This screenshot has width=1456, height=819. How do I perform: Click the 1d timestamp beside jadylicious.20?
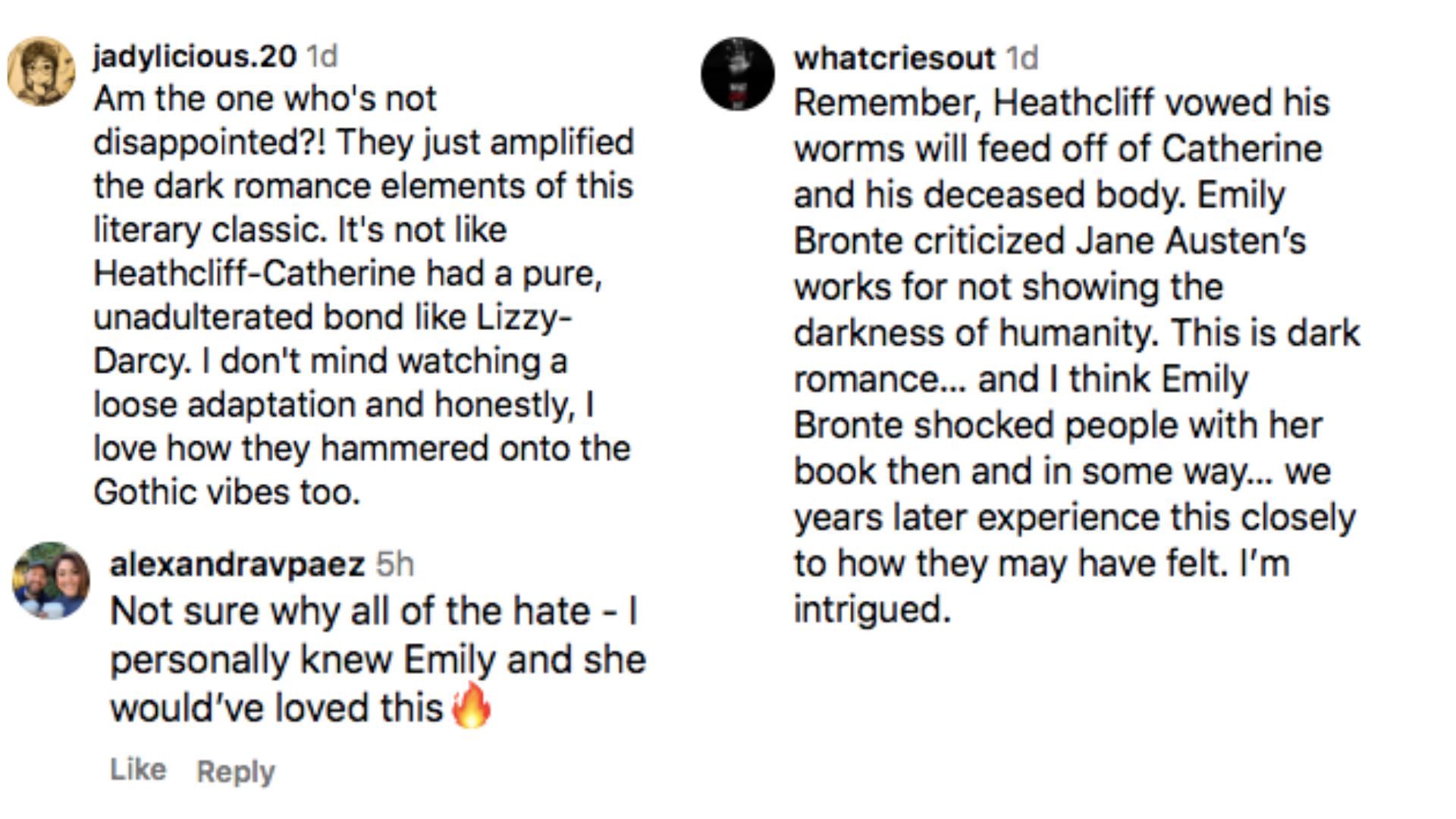coord(322,56)
